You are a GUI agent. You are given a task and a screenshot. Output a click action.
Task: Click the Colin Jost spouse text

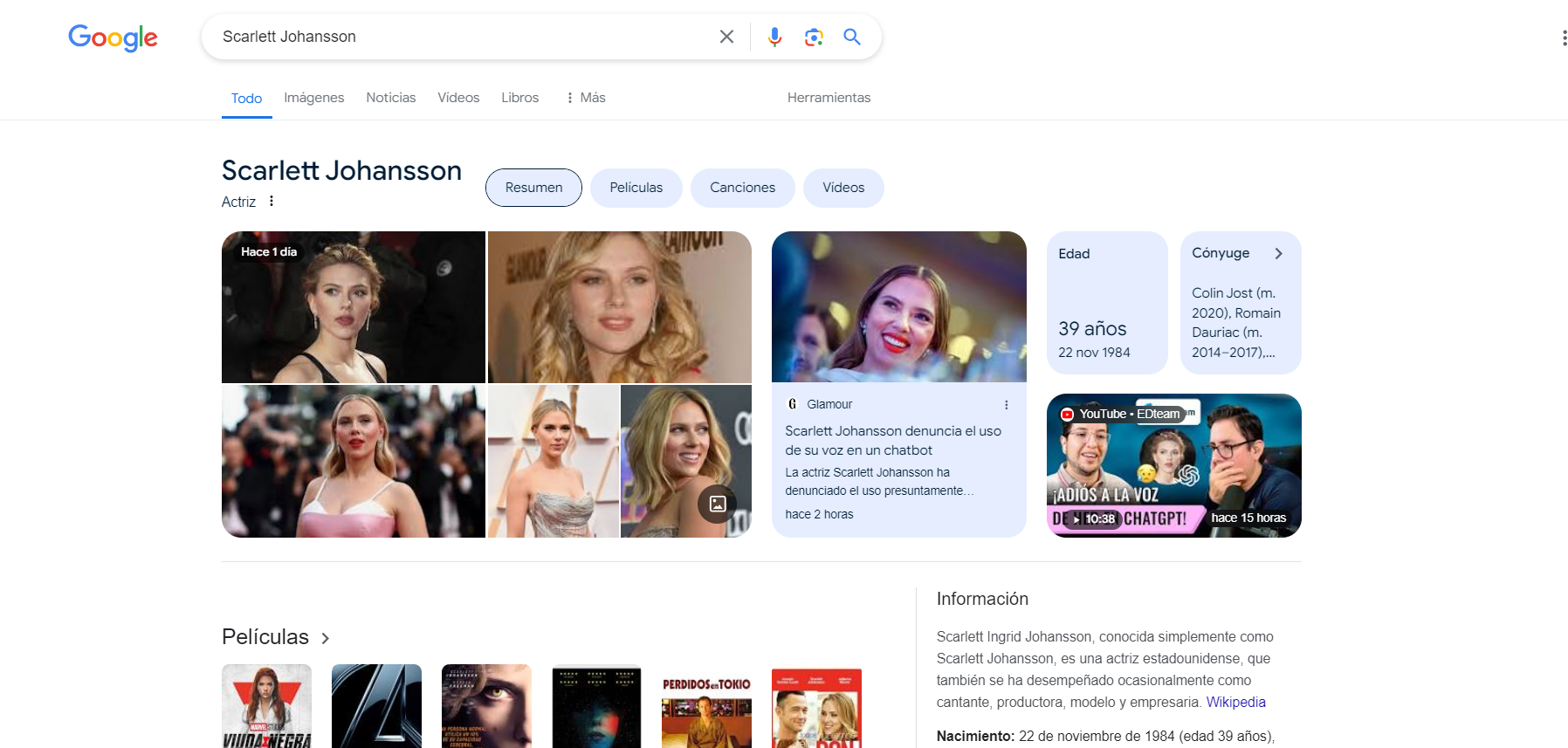[x=1236, y=323]
